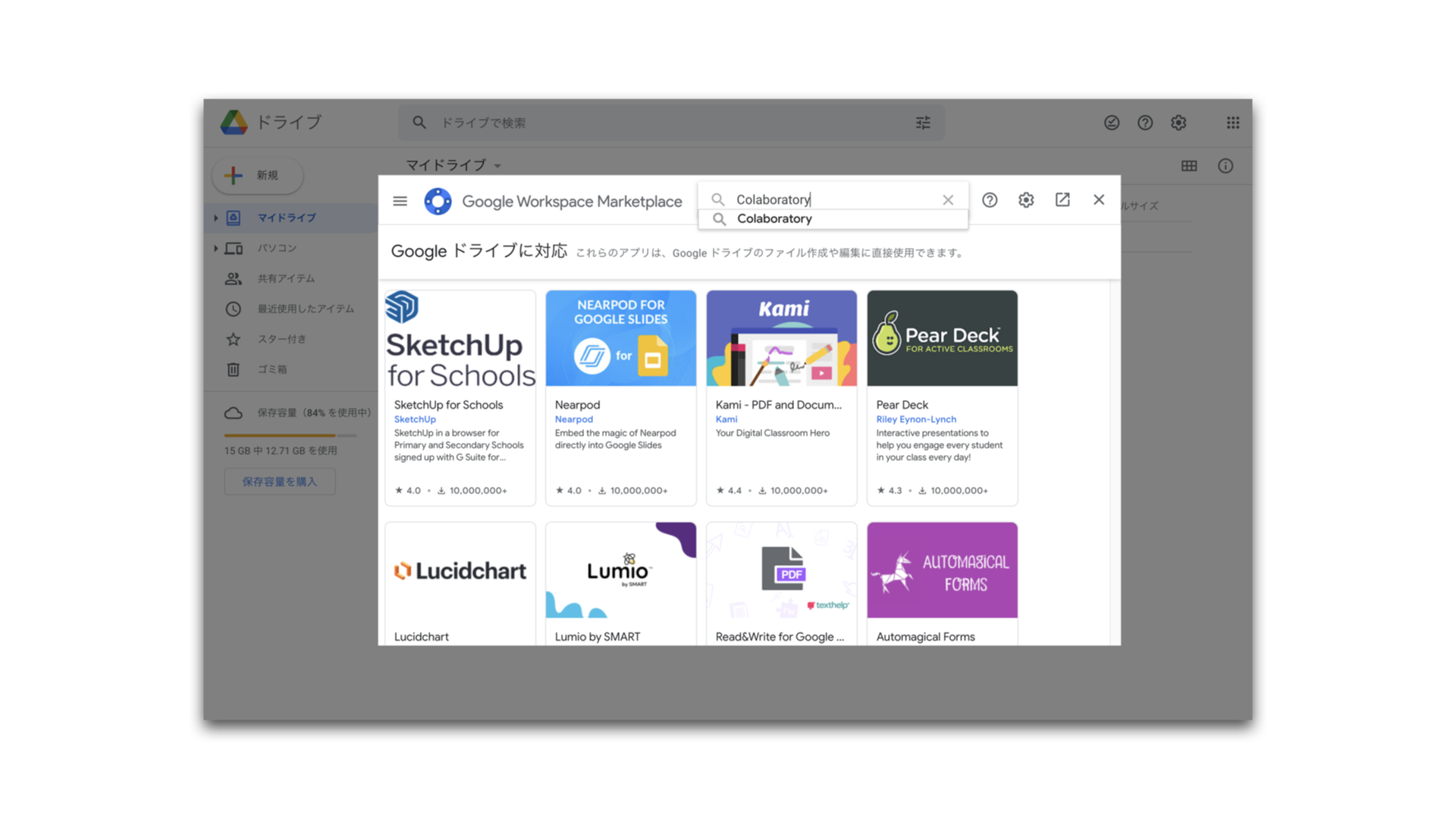The image size is (1456, 819).
Task: Click 15 GB 中 12.71 GB を使用 text
Action: coord(281,450)
